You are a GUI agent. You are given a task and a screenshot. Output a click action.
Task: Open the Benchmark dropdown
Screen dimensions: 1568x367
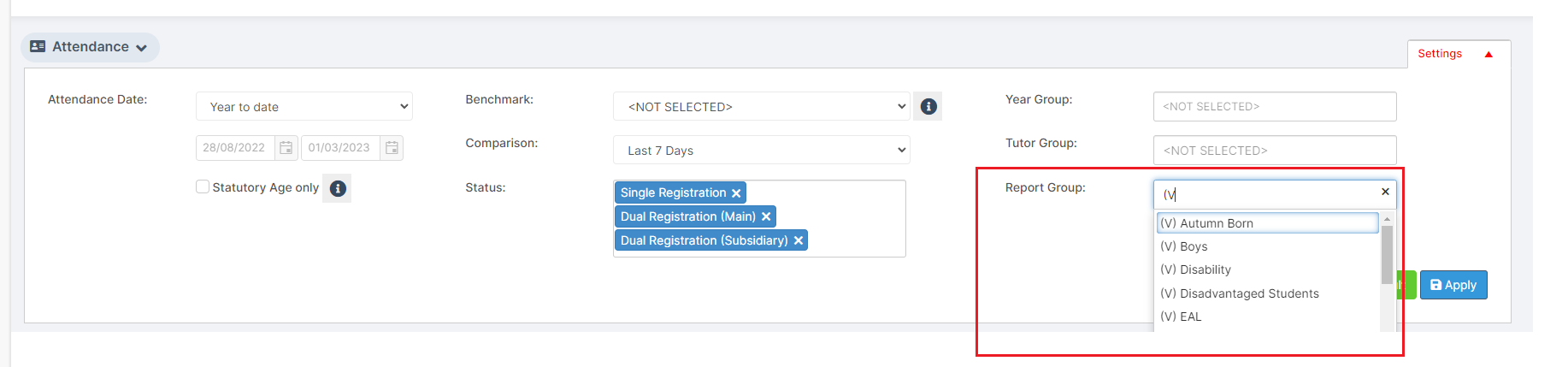pos(762,107)
